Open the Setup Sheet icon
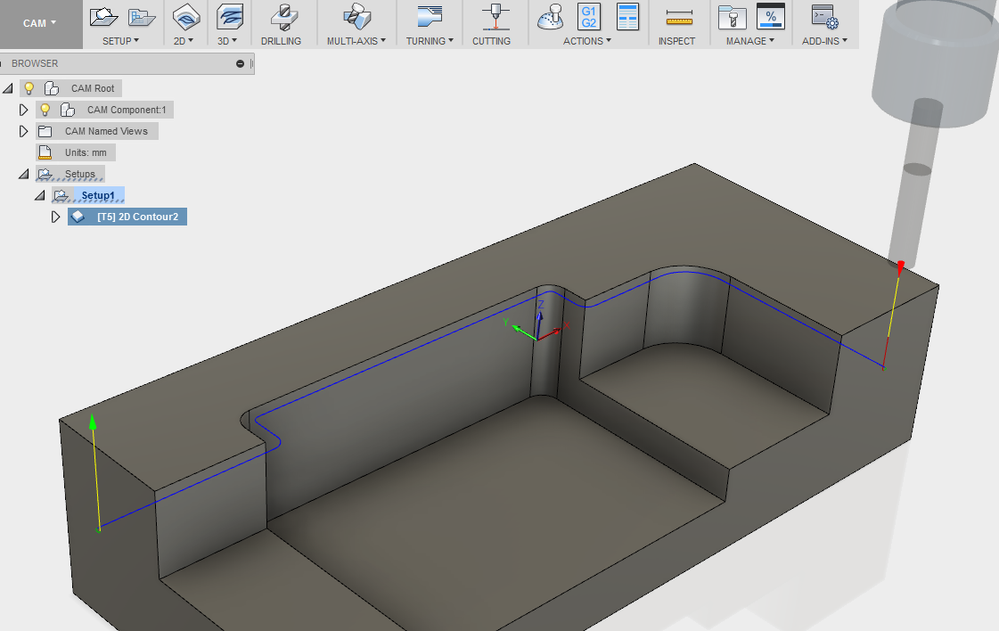 click(x=628, y=17)
